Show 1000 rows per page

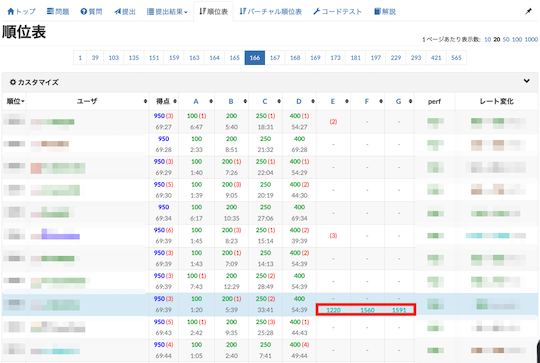[x=531, y=40]
